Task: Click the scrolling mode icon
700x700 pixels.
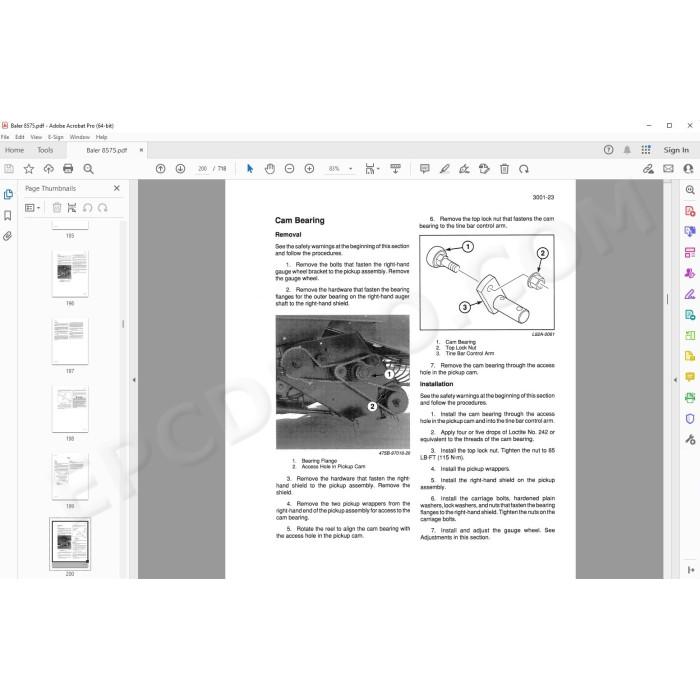Action: click(396, 169)
